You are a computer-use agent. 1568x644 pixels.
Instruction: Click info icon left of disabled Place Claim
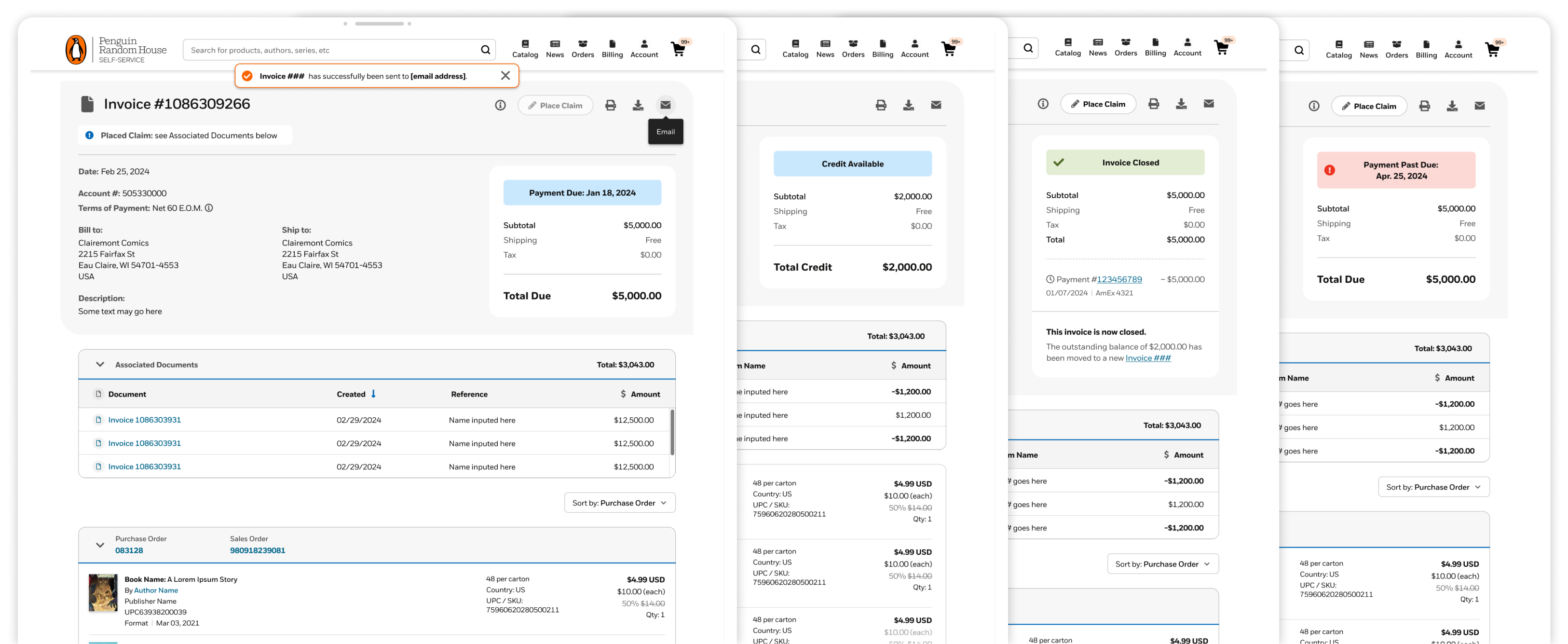coord(500,105)
